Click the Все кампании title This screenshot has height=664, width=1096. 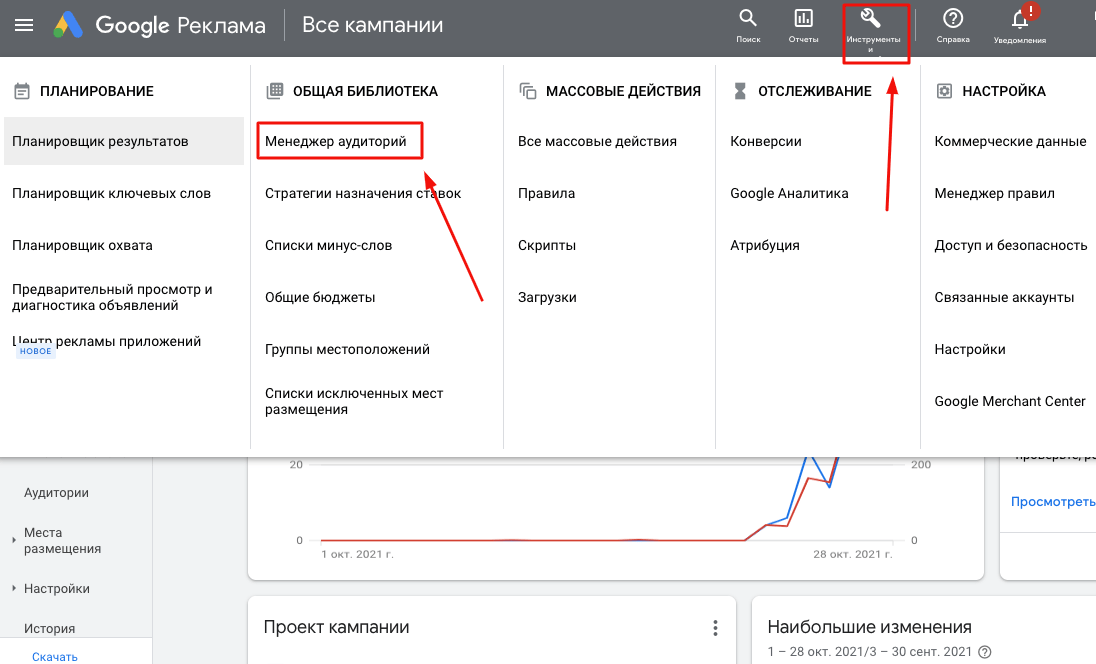click(x=373, y=25)
